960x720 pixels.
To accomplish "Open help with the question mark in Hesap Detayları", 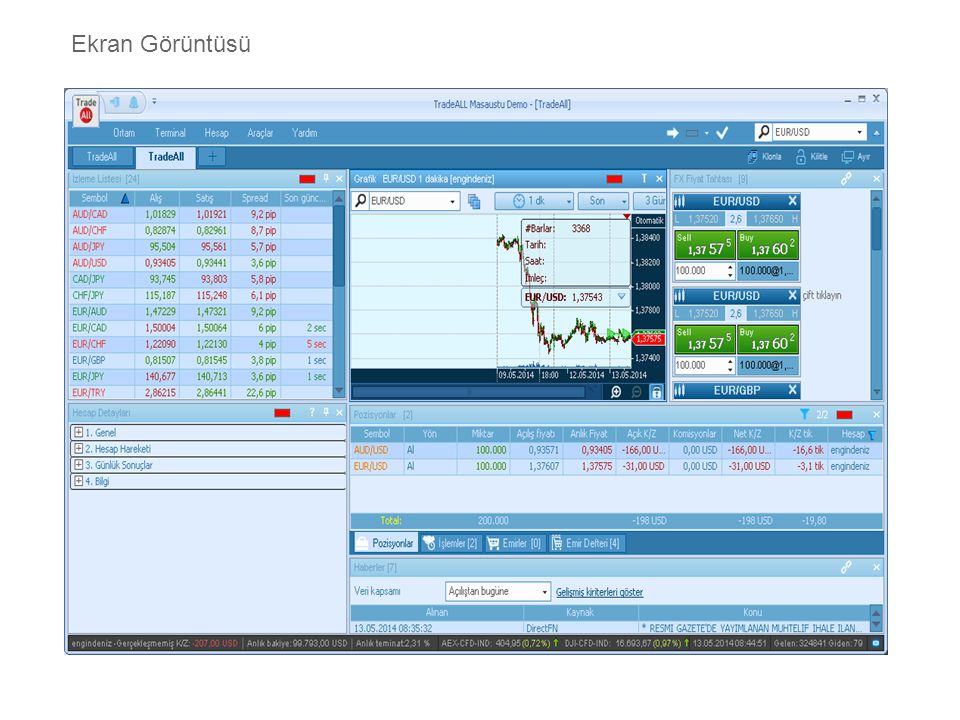I will [312, 412].
